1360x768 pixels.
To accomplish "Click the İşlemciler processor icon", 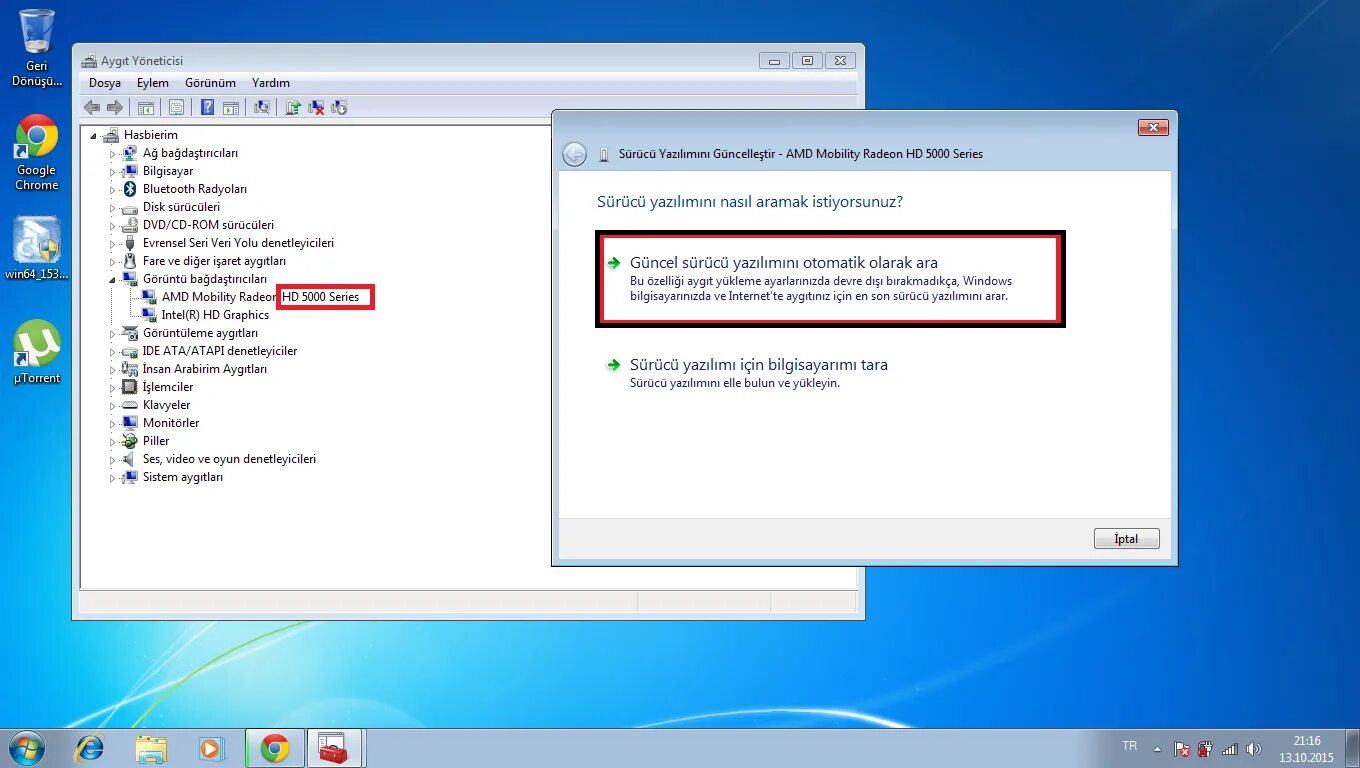I will pyautogui.click(x=129, y=387).
